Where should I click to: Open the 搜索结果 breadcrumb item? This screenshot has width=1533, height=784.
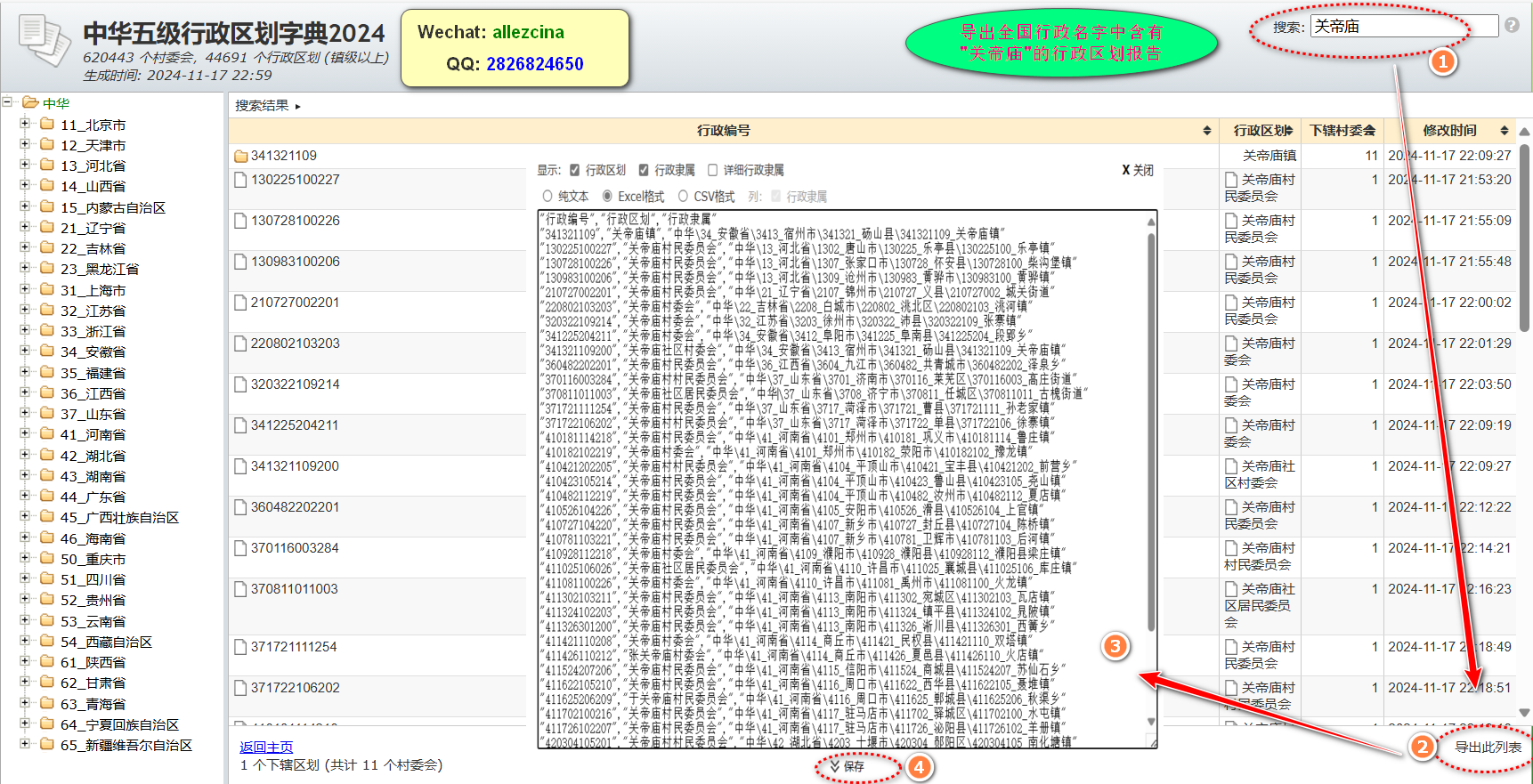(262, 105)
